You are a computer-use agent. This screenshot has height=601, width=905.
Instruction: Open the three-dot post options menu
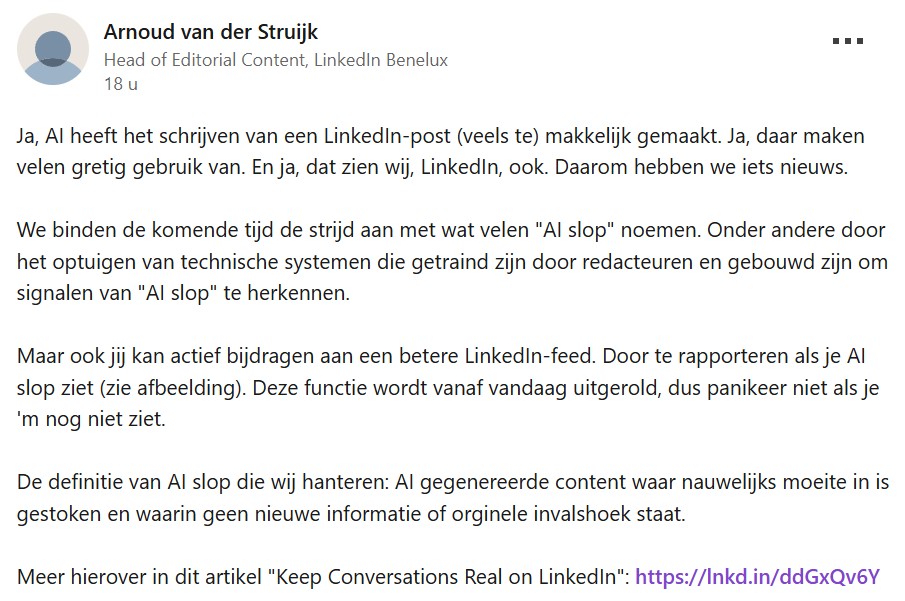(848, 41)
